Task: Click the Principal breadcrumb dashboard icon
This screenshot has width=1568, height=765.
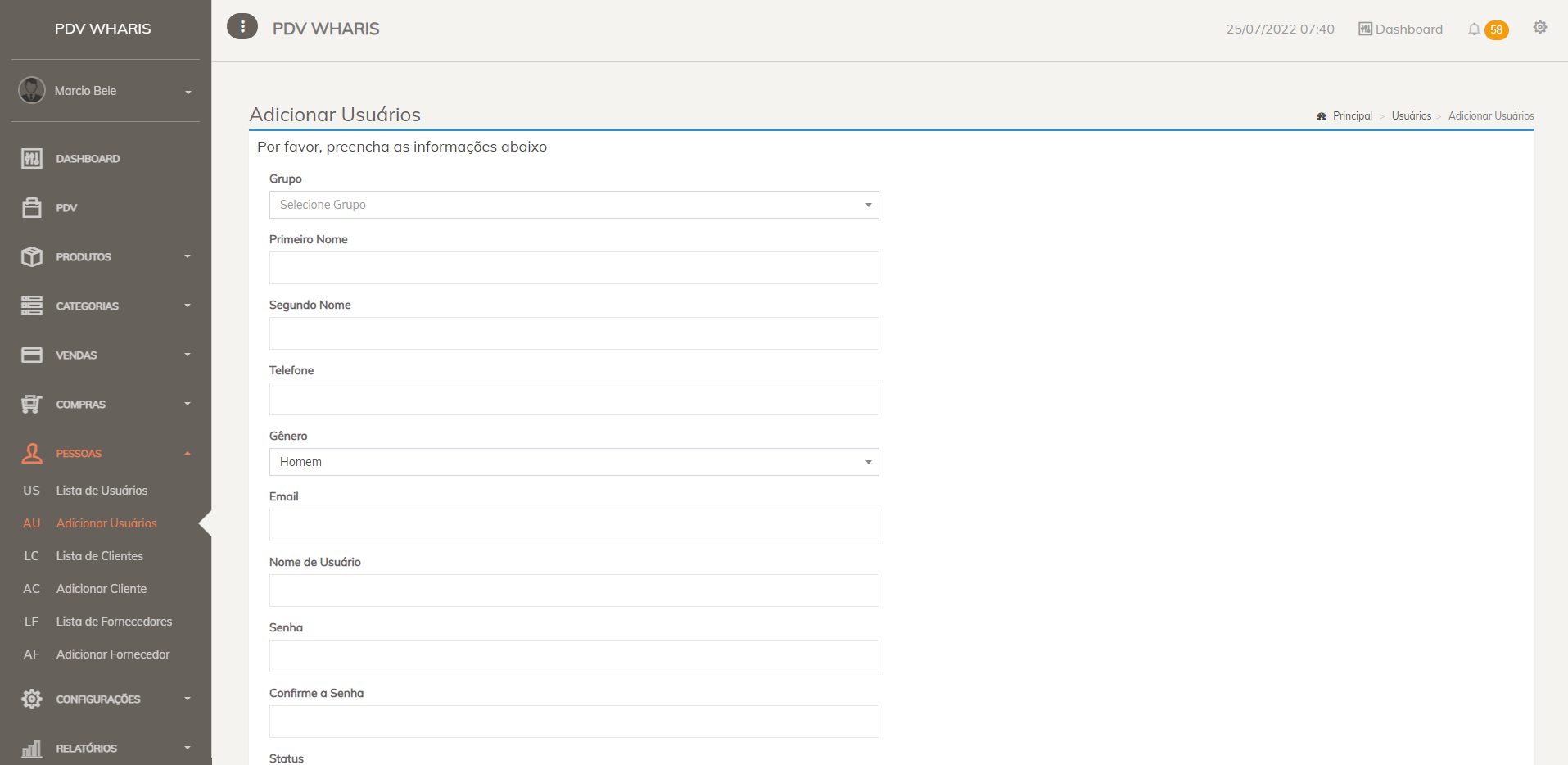Action: 1322,116
